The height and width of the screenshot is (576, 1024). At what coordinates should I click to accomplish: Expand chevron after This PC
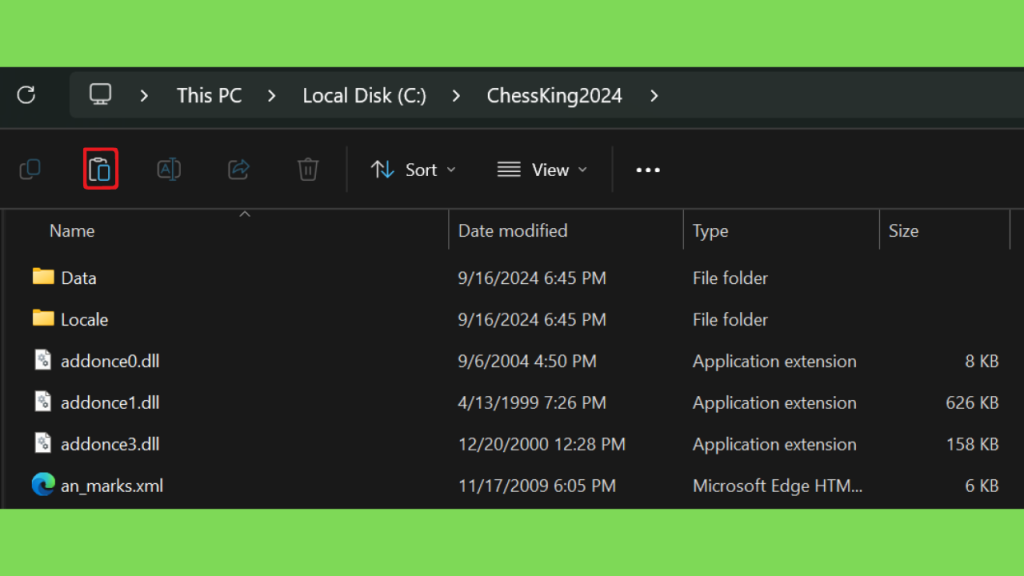272,96
